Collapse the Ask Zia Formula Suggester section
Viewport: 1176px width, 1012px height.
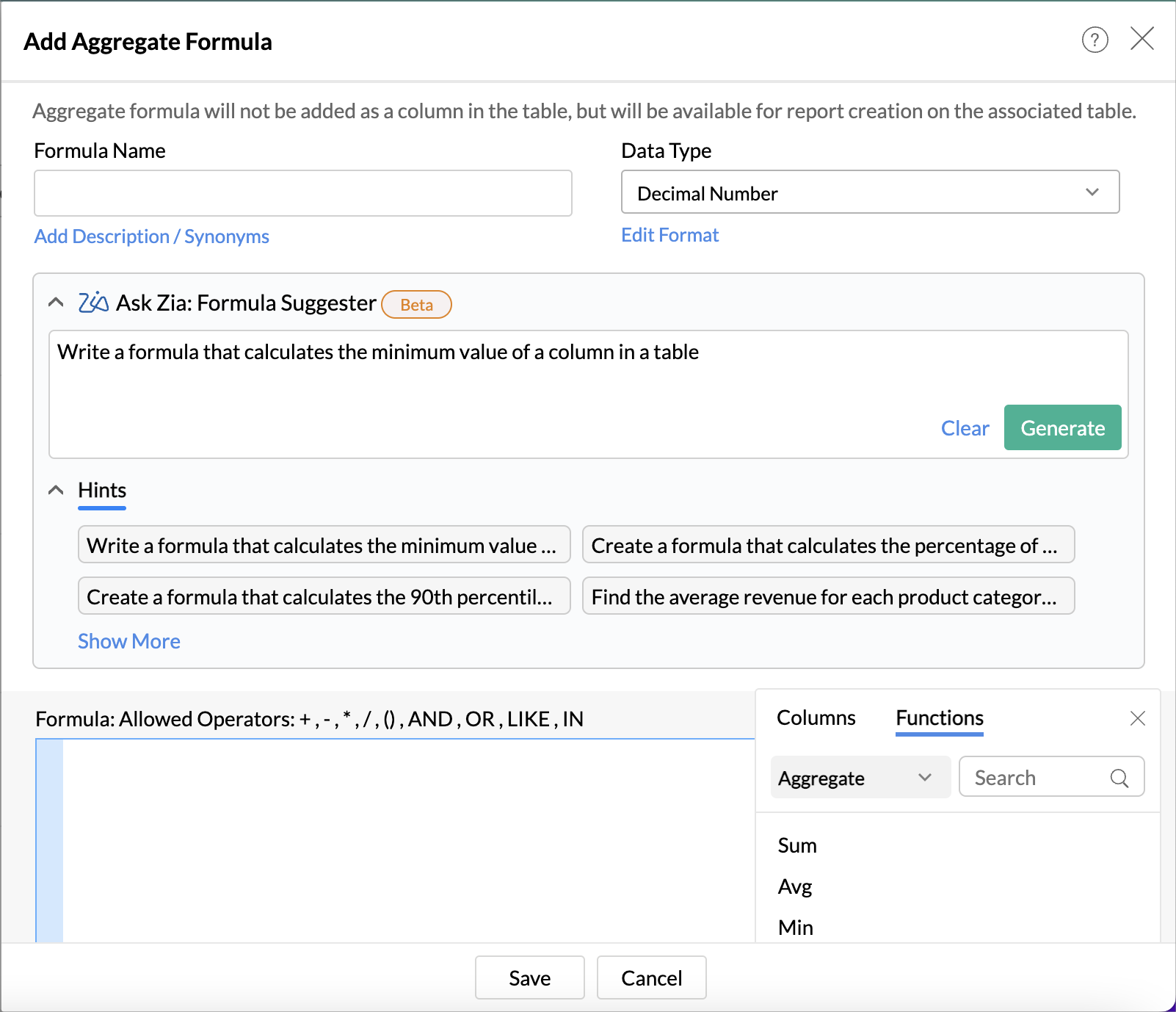[x=56, y=302]
